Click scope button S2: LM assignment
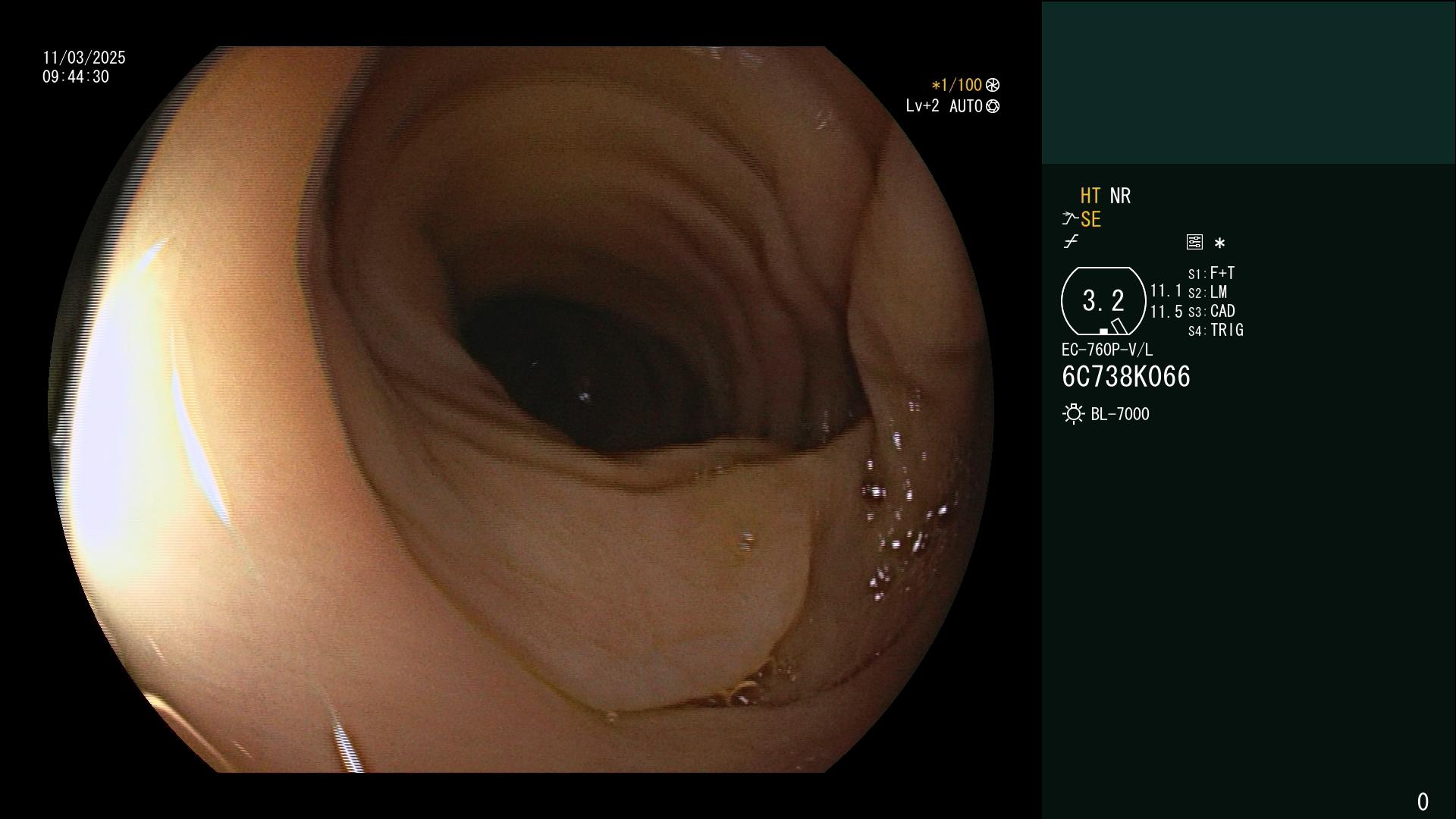This screenshot has width=1456, height=819. [x=1208, y=292]
